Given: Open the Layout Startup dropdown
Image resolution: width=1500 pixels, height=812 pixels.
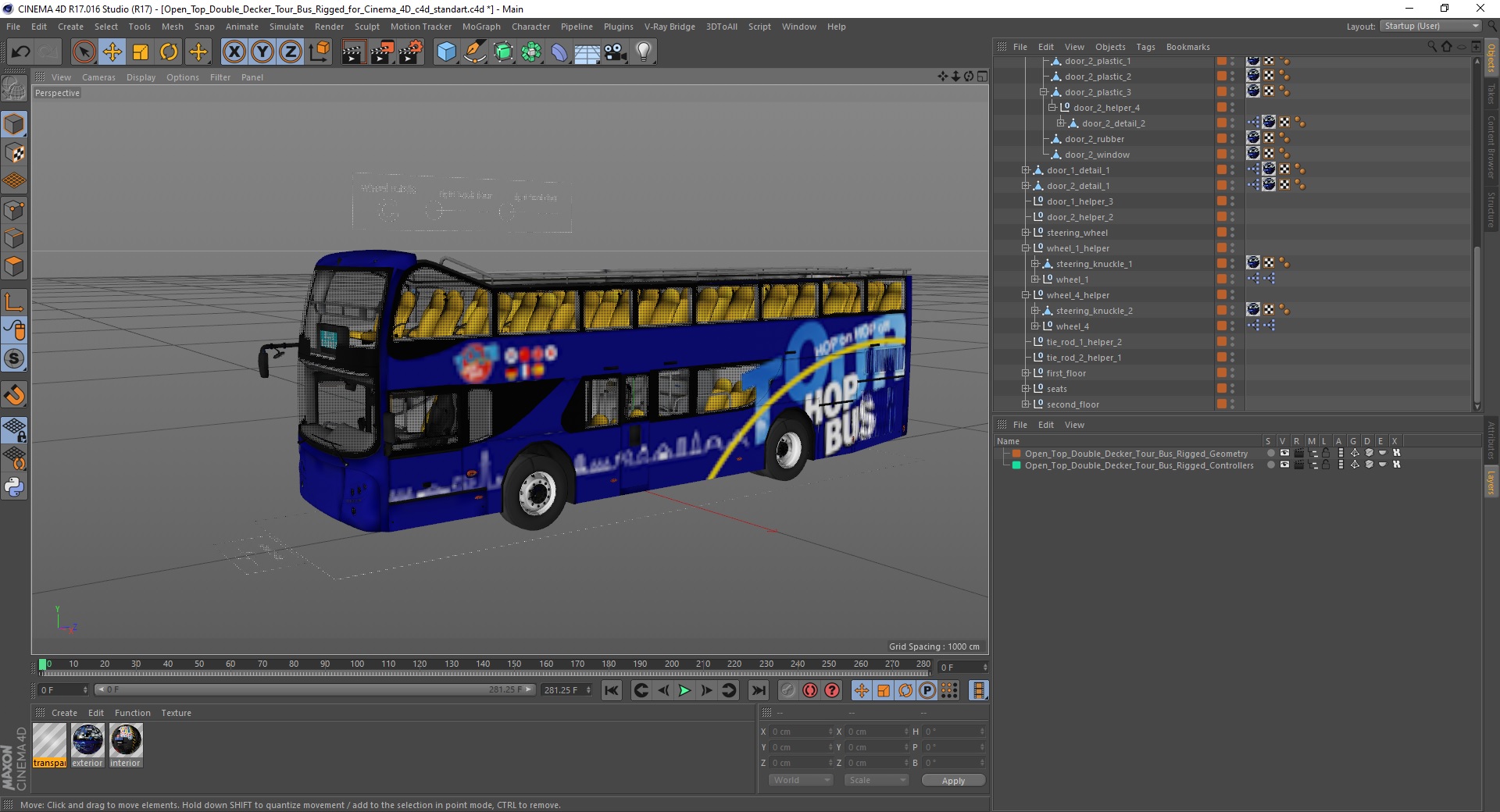Looking at the screenshot, I should click(1430, 26).
